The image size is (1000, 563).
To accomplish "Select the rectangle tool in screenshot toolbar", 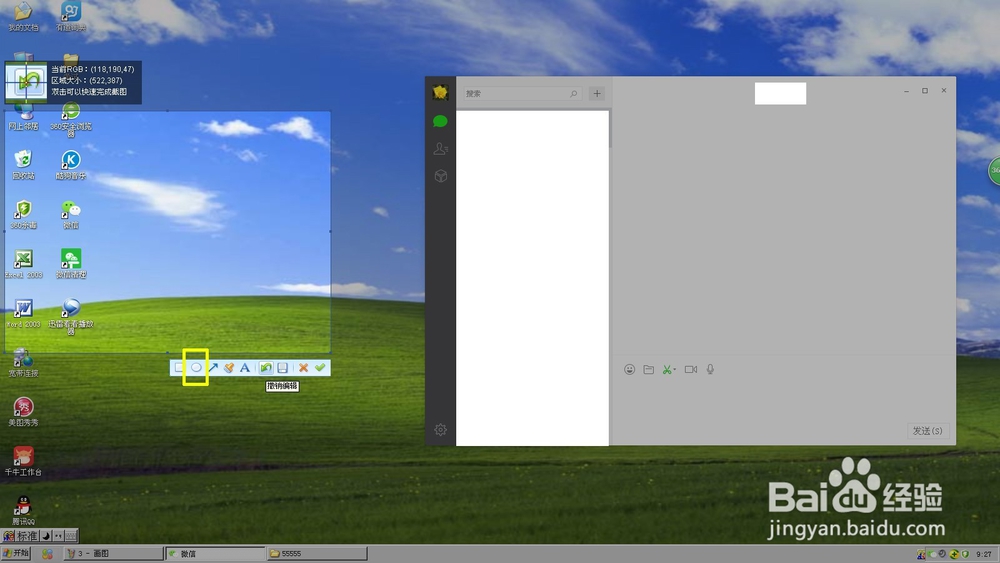I will [x=179, y=368].
